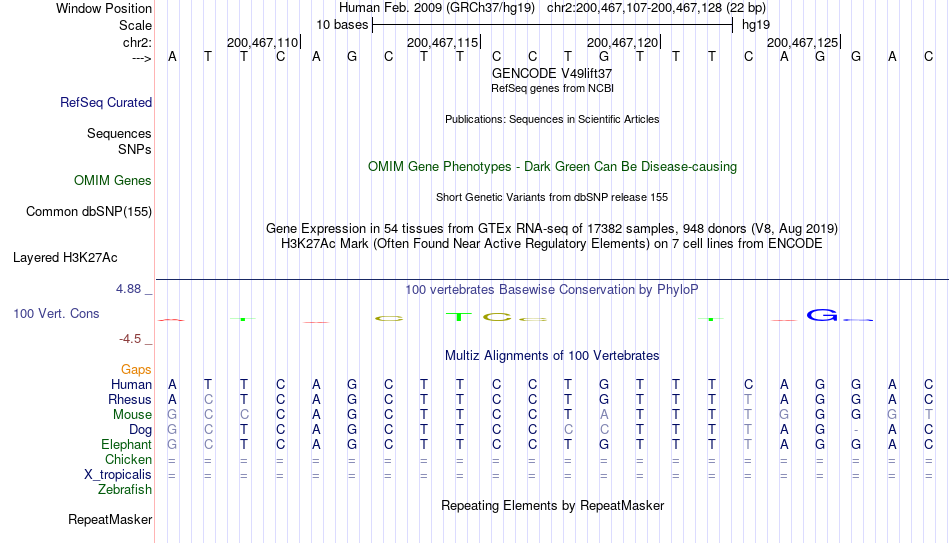Click the GENCODE V49lift37 track title
The height and width of the screenshot is (543, 950).
click(552, 73)
